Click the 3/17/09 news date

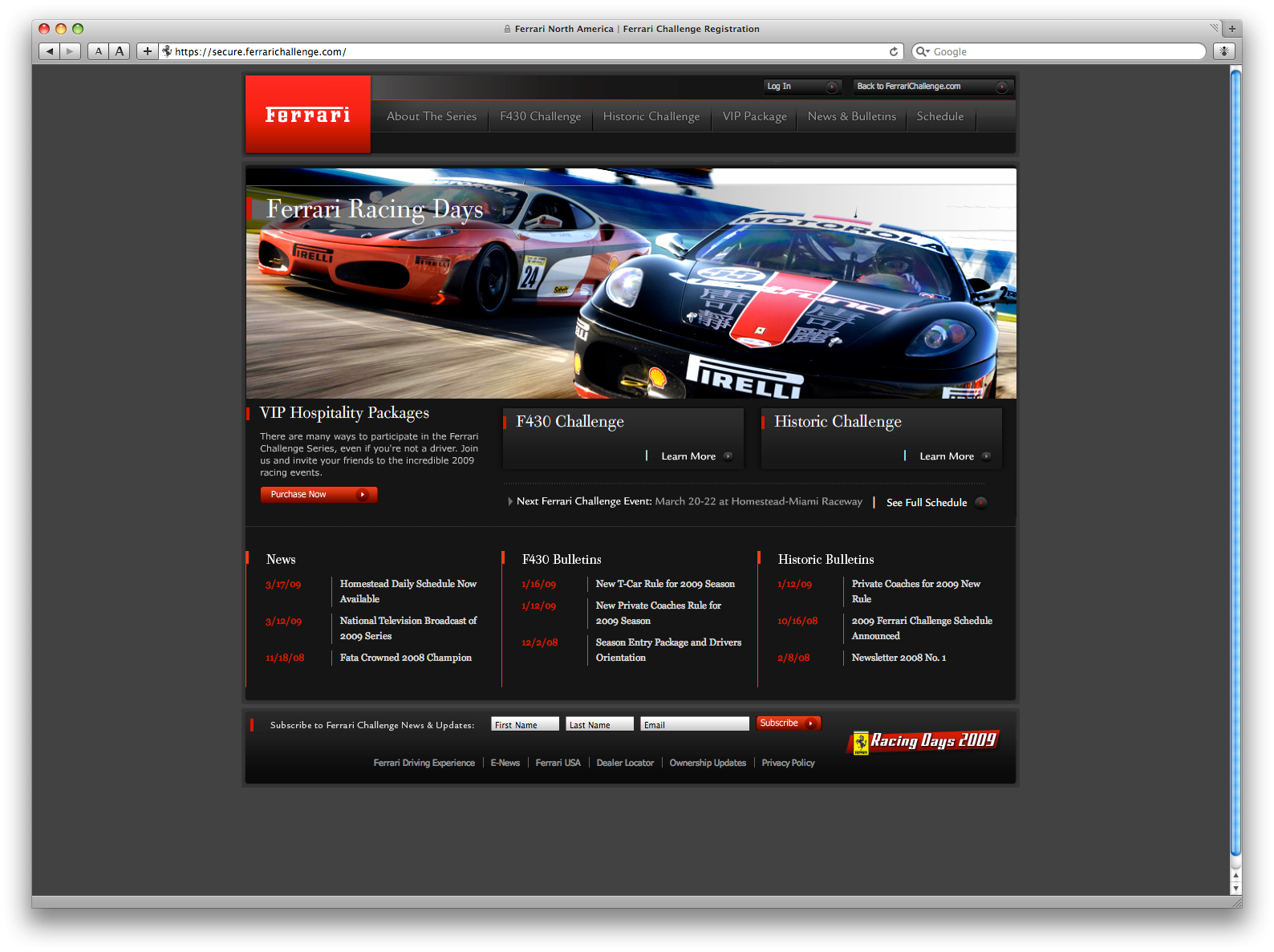click(x=283, y=585)
